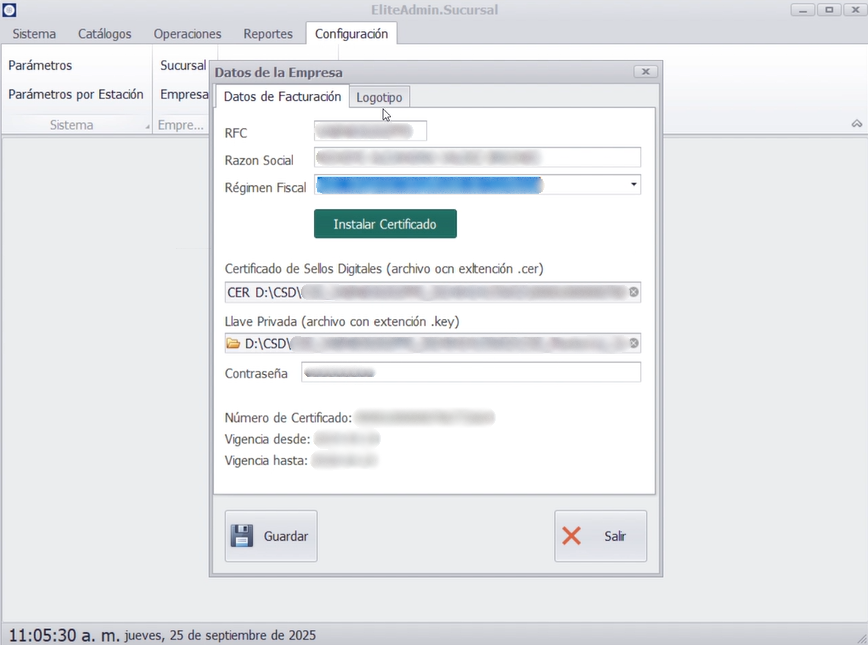Click the EliteAdmin app icon in title bar
868x645 pixels.
click(9, 10)
